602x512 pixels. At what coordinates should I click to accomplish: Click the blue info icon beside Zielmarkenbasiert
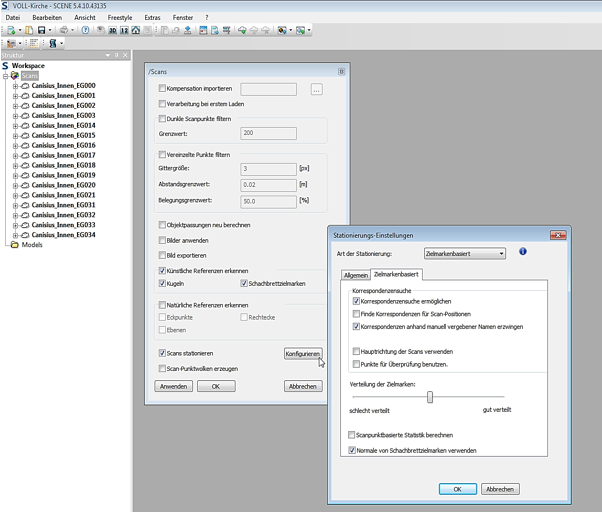point(523,251)
